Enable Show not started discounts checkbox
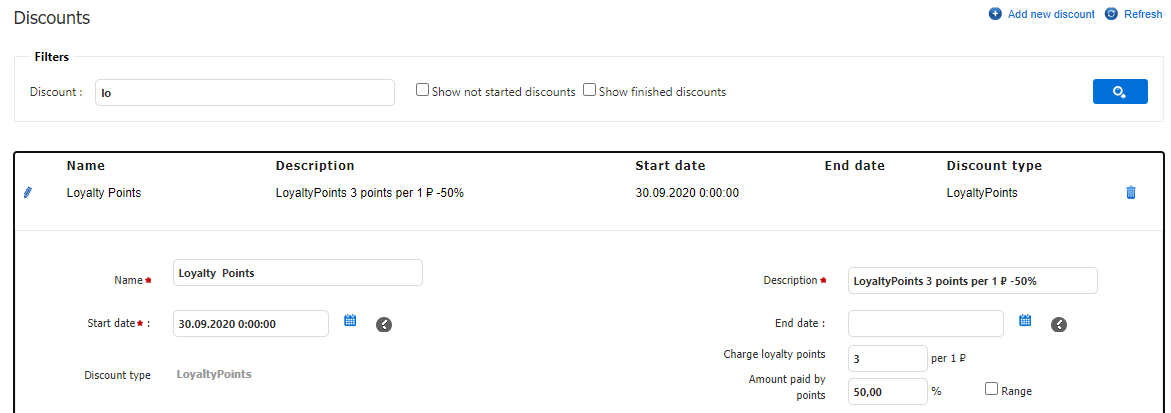The width and height of the screenshot is (1171, 413). [423, 90]
